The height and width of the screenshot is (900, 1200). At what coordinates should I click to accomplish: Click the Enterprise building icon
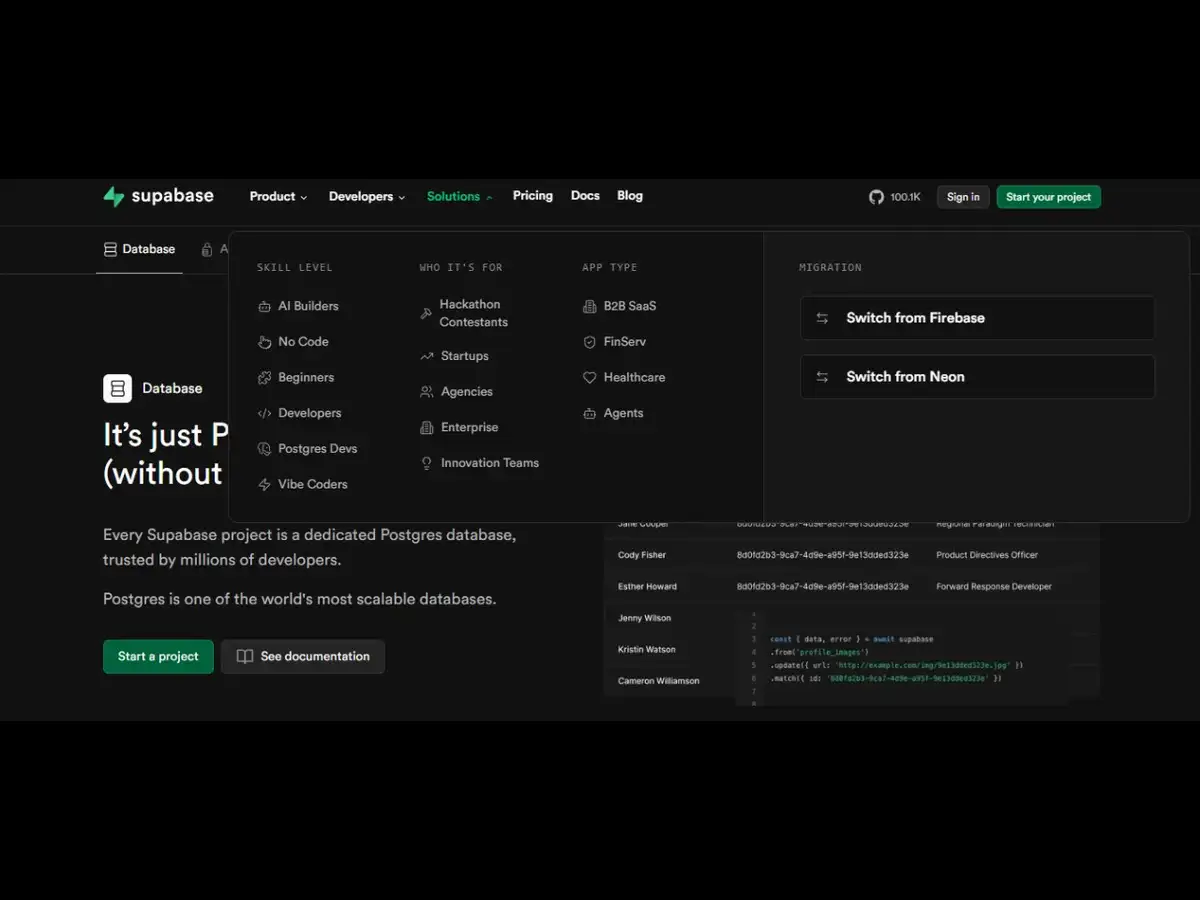click(x=425, y=427)
